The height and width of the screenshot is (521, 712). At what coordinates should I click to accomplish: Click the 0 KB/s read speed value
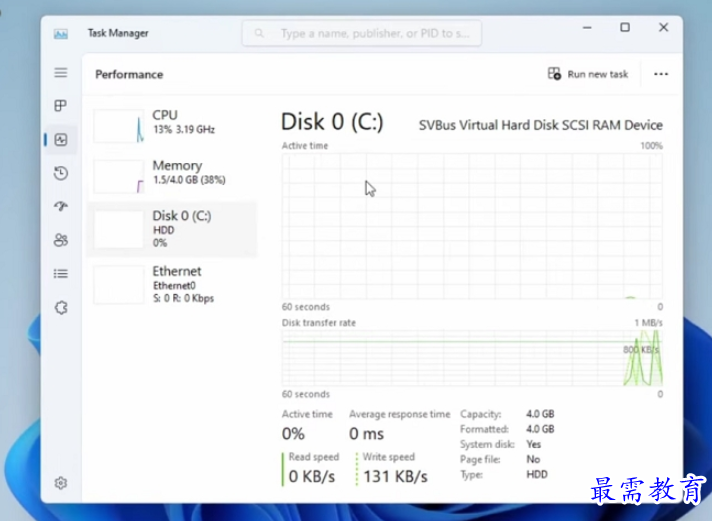[x=312, y=476]
